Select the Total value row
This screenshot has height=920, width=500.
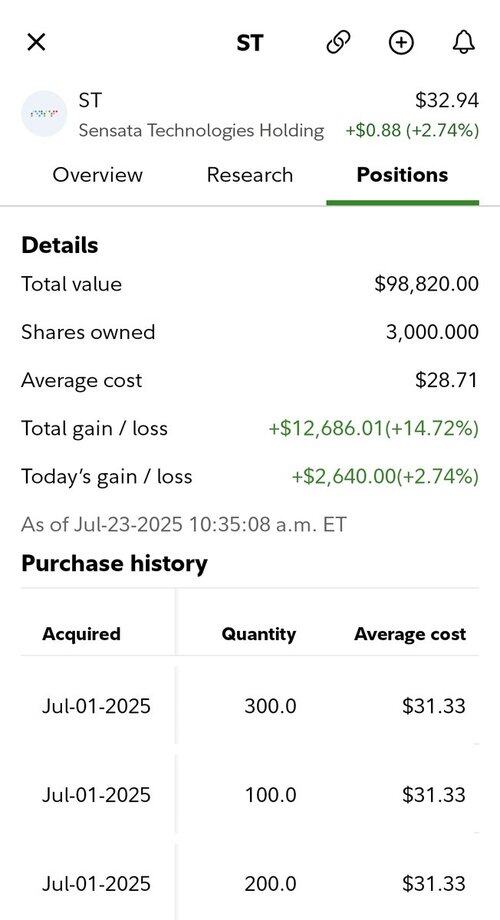[x=250, y=284]
